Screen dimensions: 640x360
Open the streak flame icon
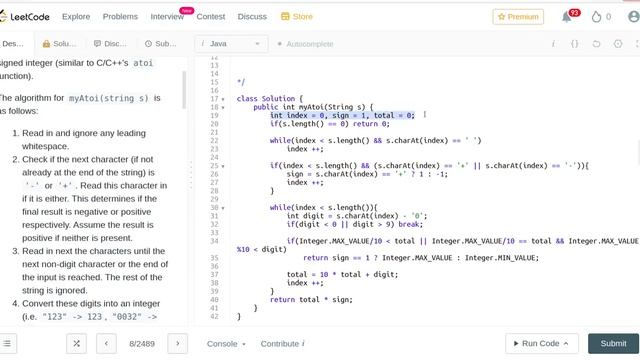(x=596, y=17)
